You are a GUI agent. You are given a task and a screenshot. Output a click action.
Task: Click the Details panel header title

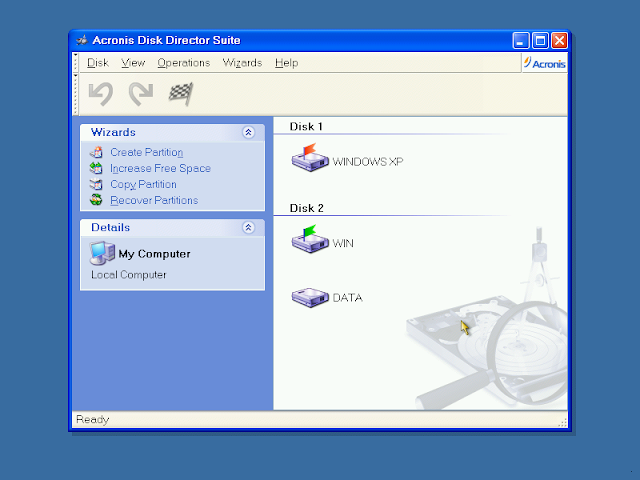[110, 227]
